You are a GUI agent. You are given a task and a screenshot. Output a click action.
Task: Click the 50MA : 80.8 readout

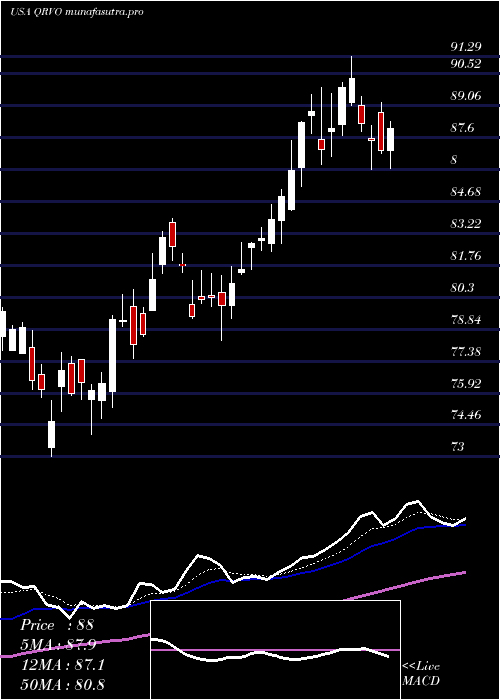coord(63,685)
